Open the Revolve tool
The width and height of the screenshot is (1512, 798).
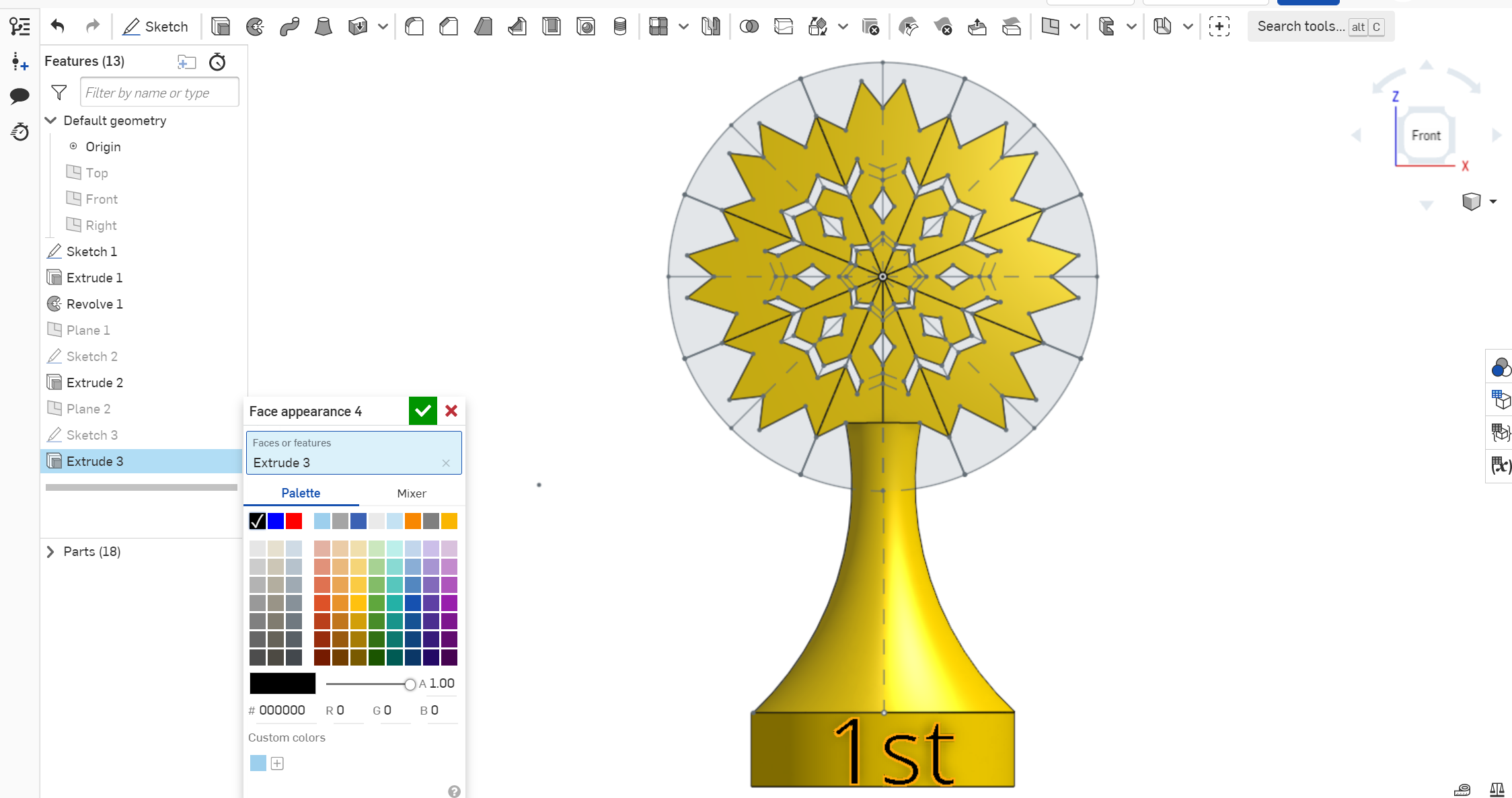pyautogui.click(x=255, y=26)
